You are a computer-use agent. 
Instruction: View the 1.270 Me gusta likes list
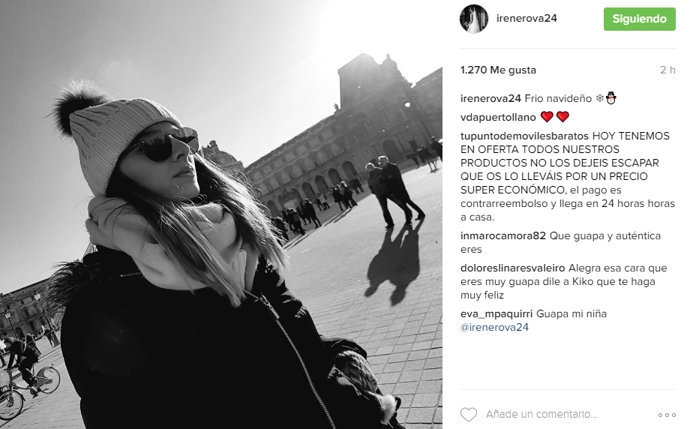498,70
